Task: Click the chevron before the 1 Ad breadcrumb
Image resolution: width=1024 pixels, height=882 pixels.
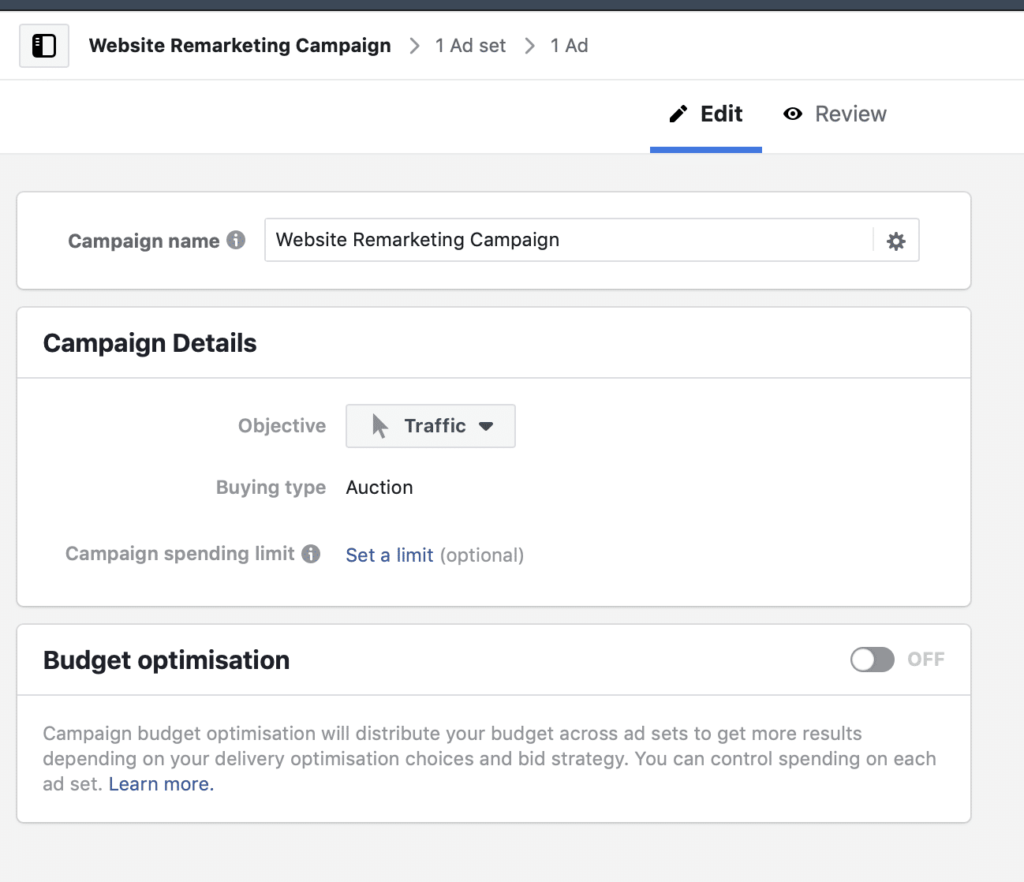Action: [530, 46]
